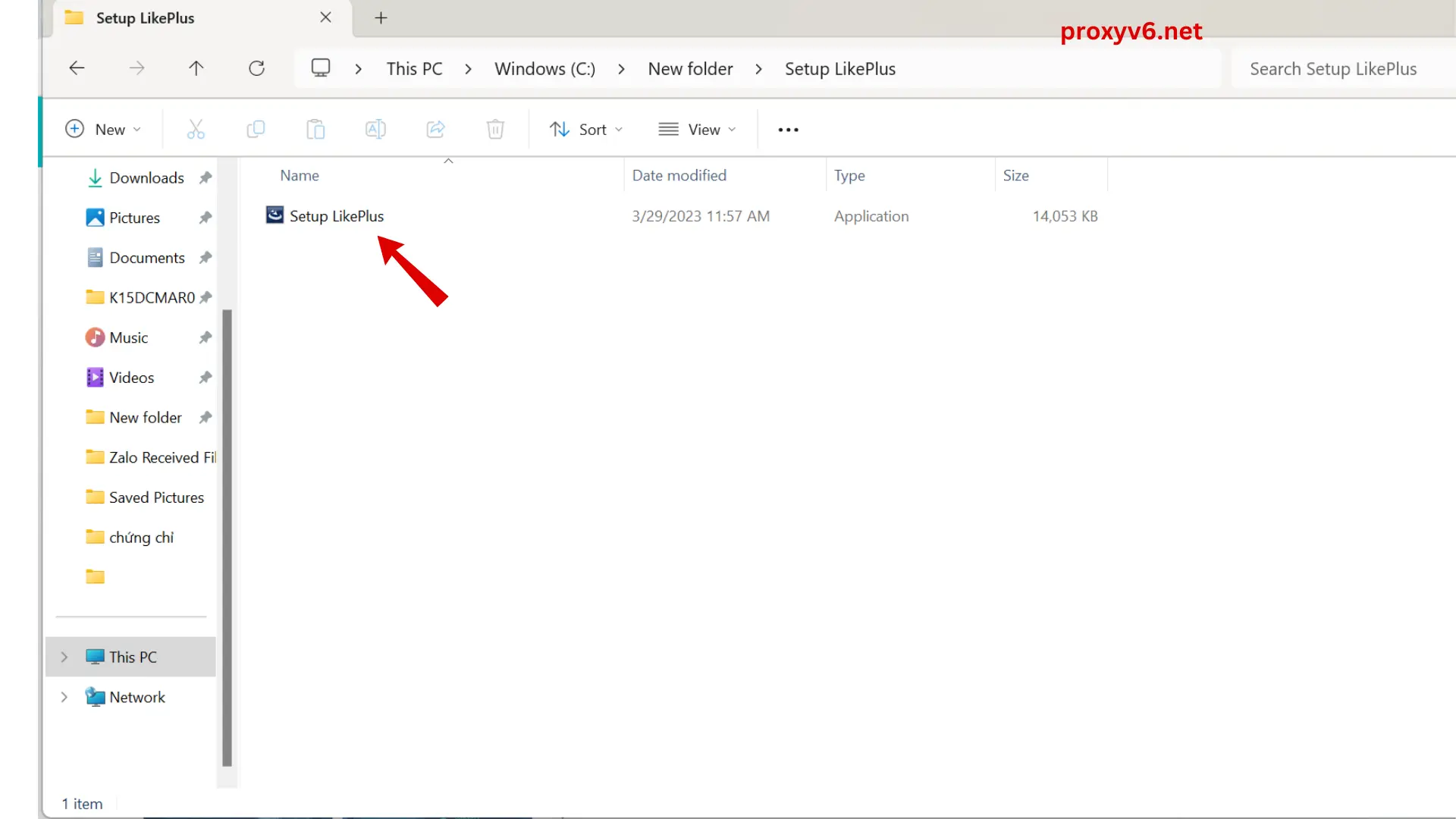1456x819 pixels.
Task: Click pin icon next to Videos
Action: (x=205, y=378)
